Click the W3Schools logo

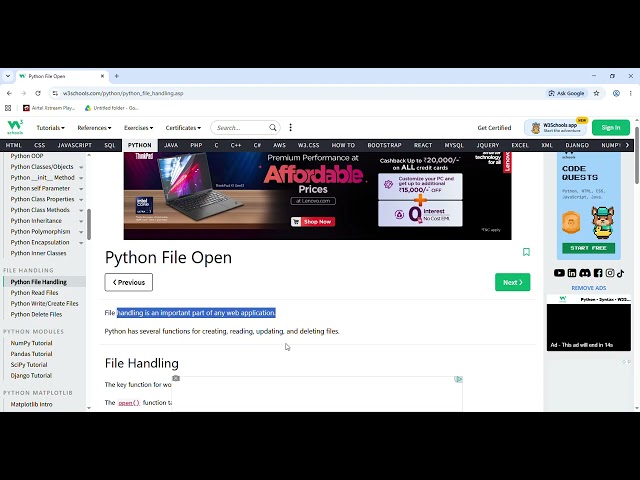click(x=15, y=127)
